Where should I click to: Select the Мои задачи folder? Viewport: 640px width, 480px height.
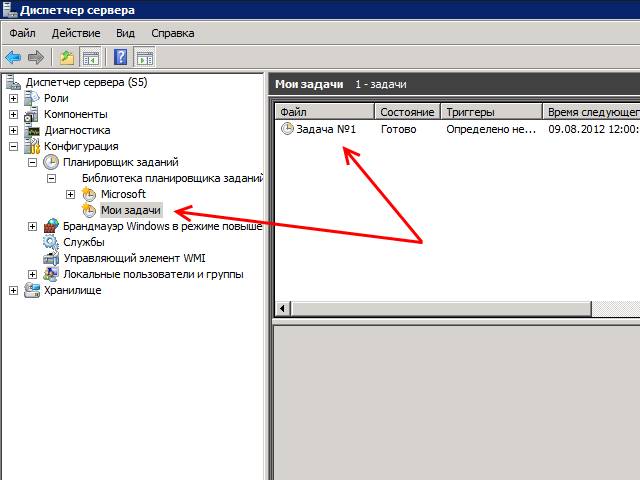tap(130, 210)
